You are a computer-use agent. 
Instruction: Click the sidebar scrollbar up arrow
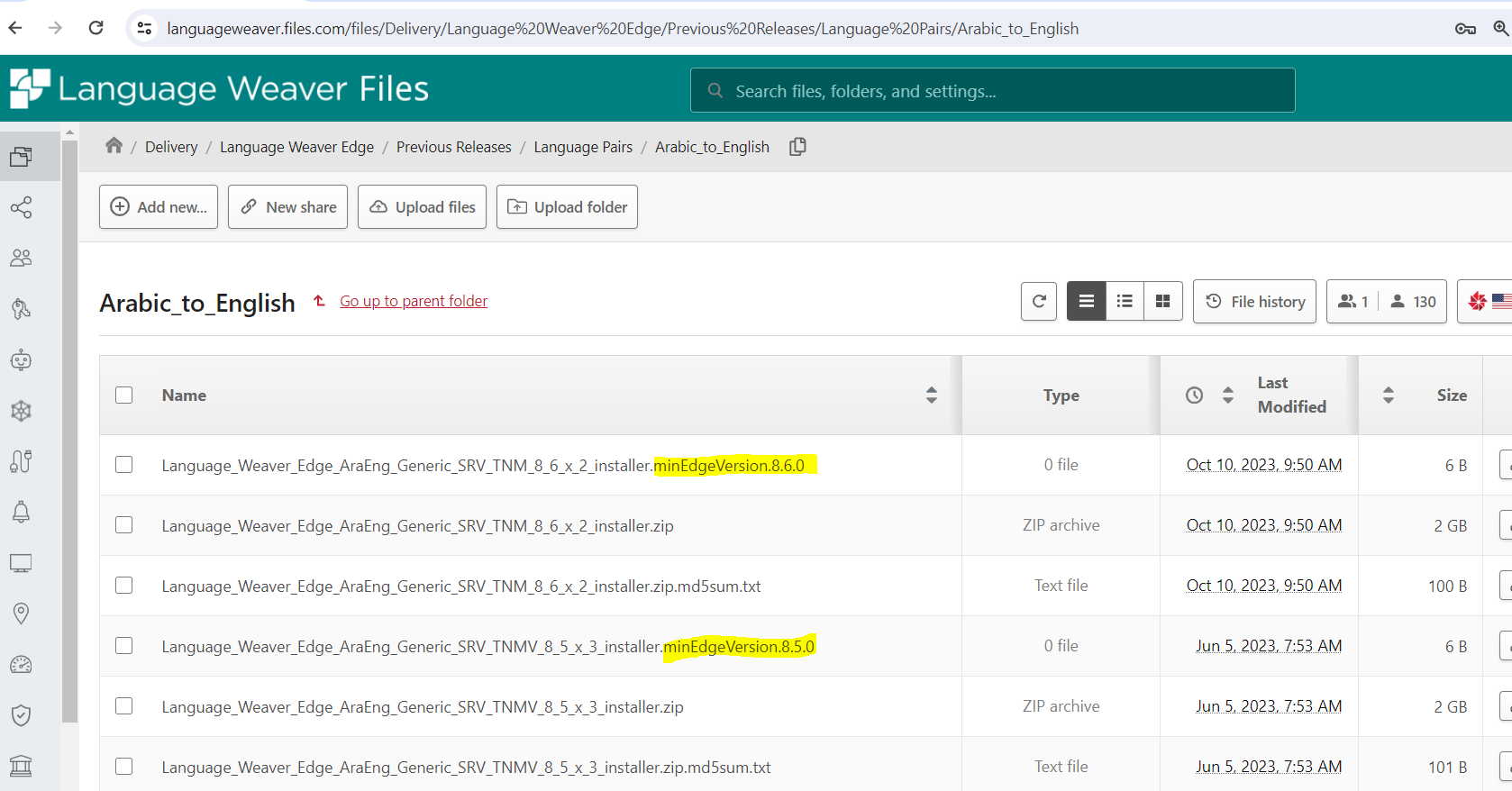pos(69,132)
